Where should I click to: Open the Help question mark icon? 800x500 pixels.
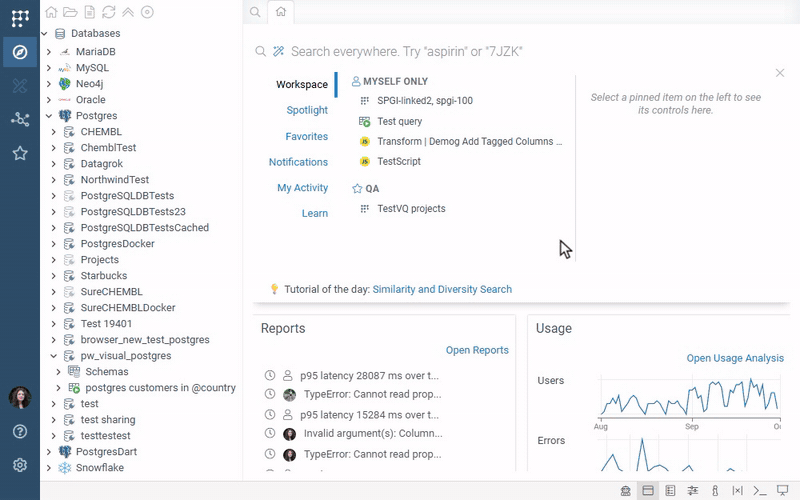[x=20, y=432]
